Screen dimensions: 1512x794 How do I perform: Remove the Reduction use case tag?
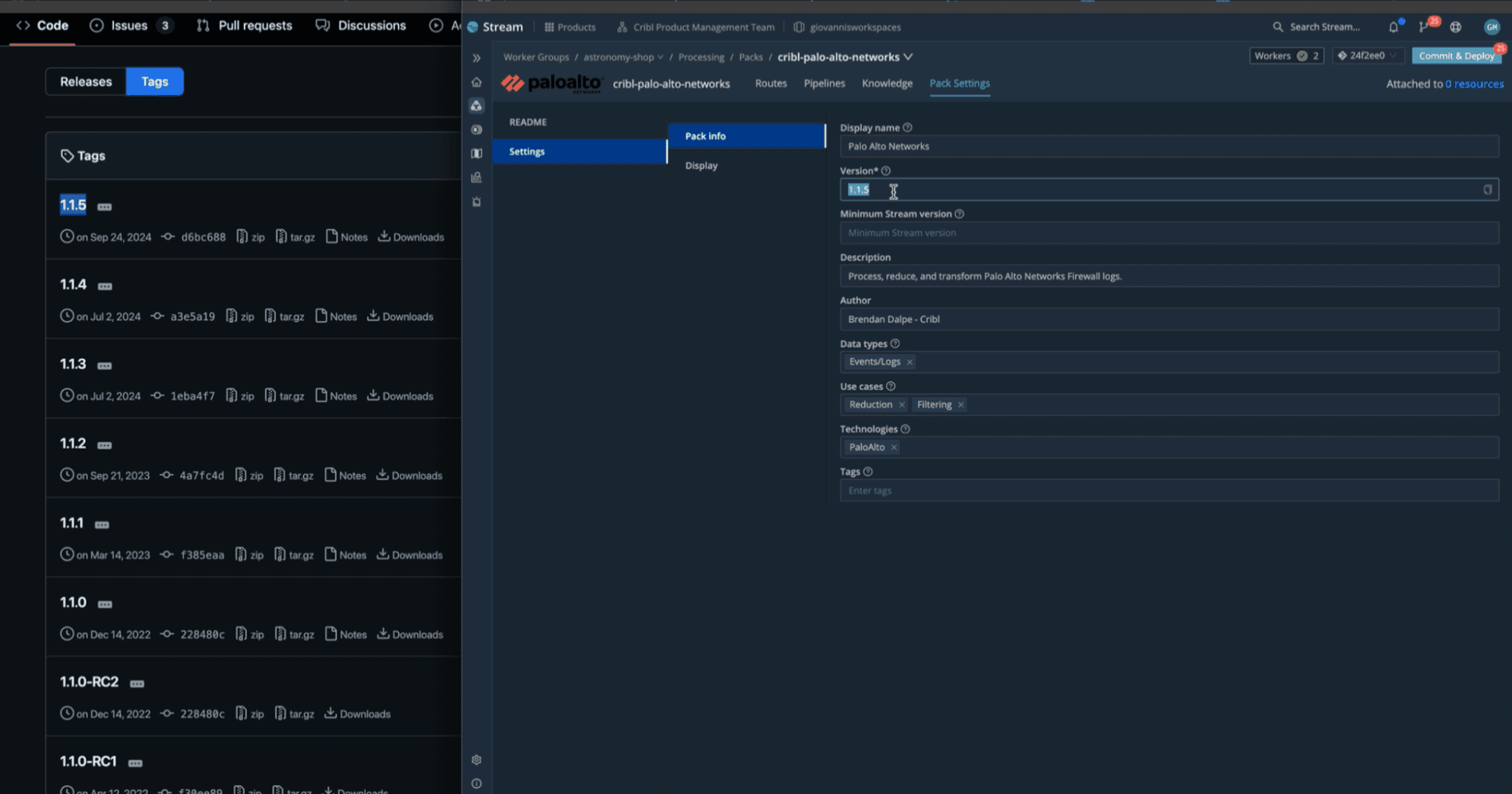click(902, 405)
